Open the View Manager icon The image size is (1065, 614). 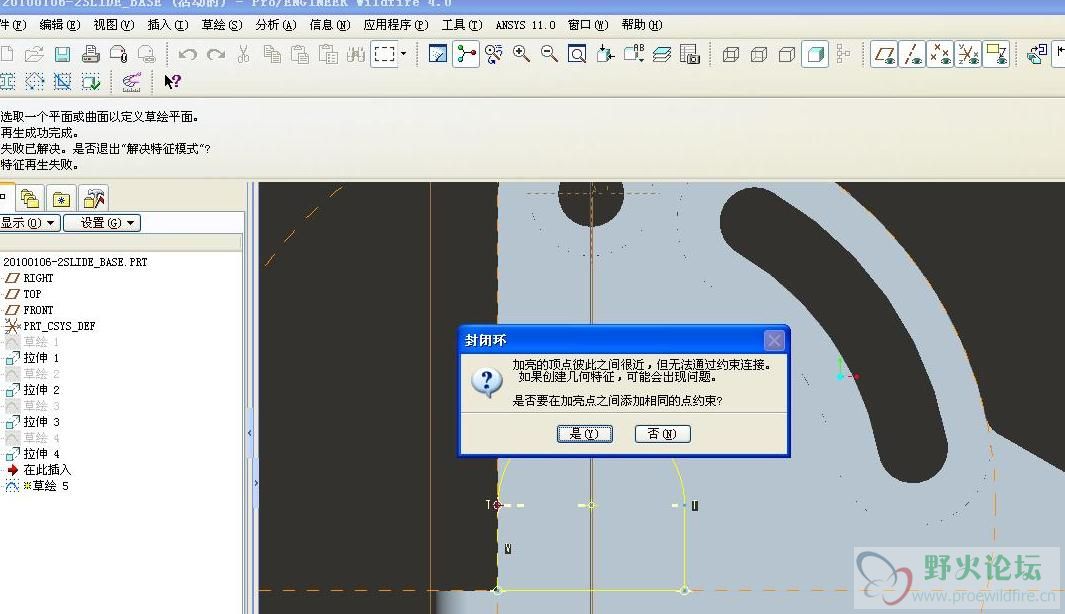pos(690,54)
